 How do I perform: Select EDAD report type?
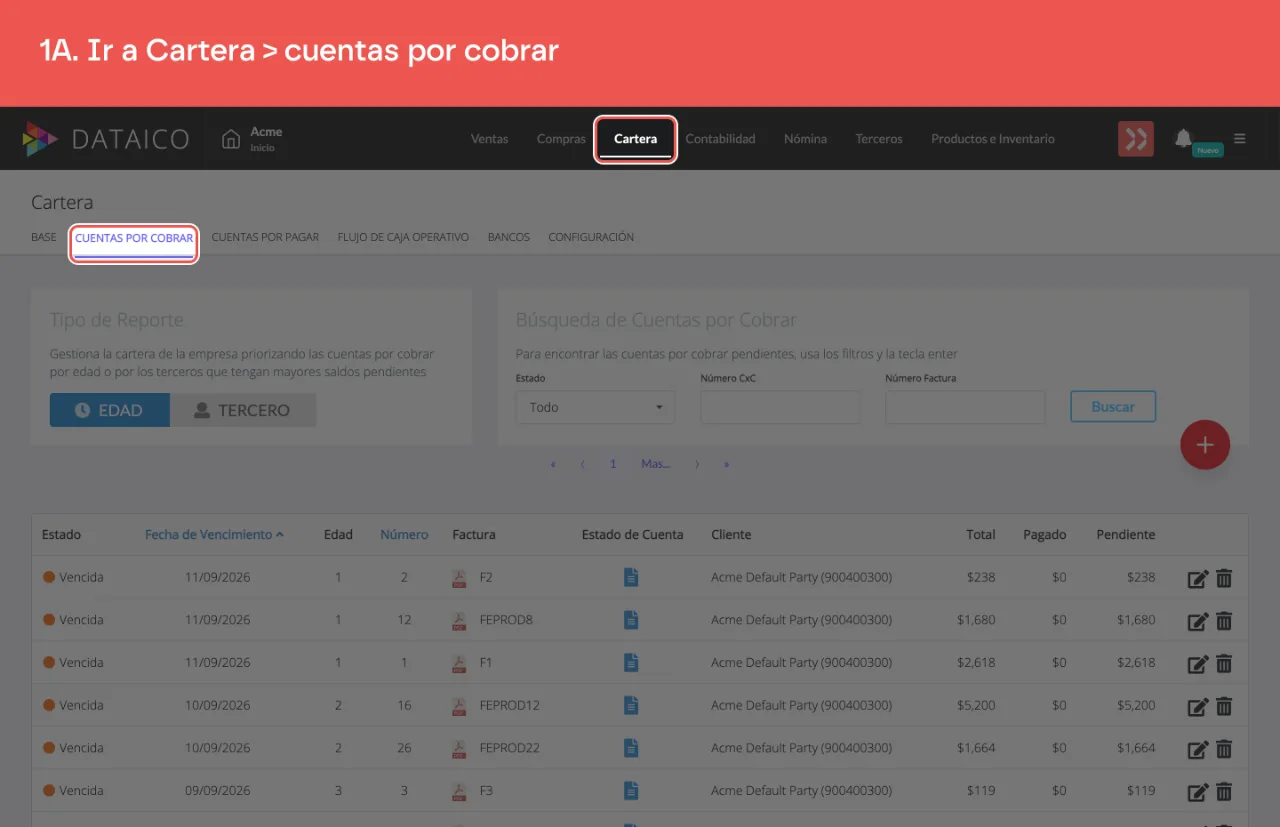pos(110,410)
